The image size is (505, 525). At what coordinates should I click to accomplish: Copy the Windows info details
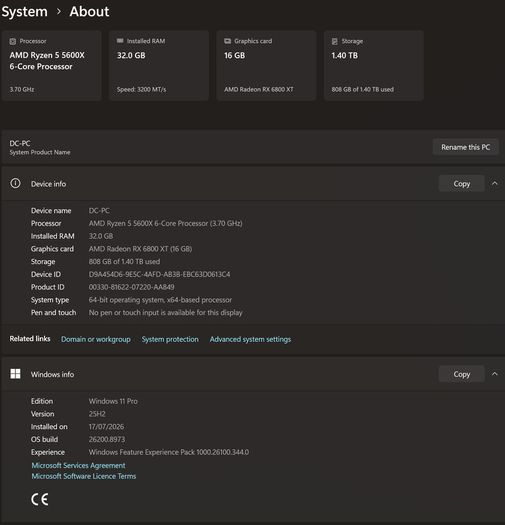tap(461, 374)
